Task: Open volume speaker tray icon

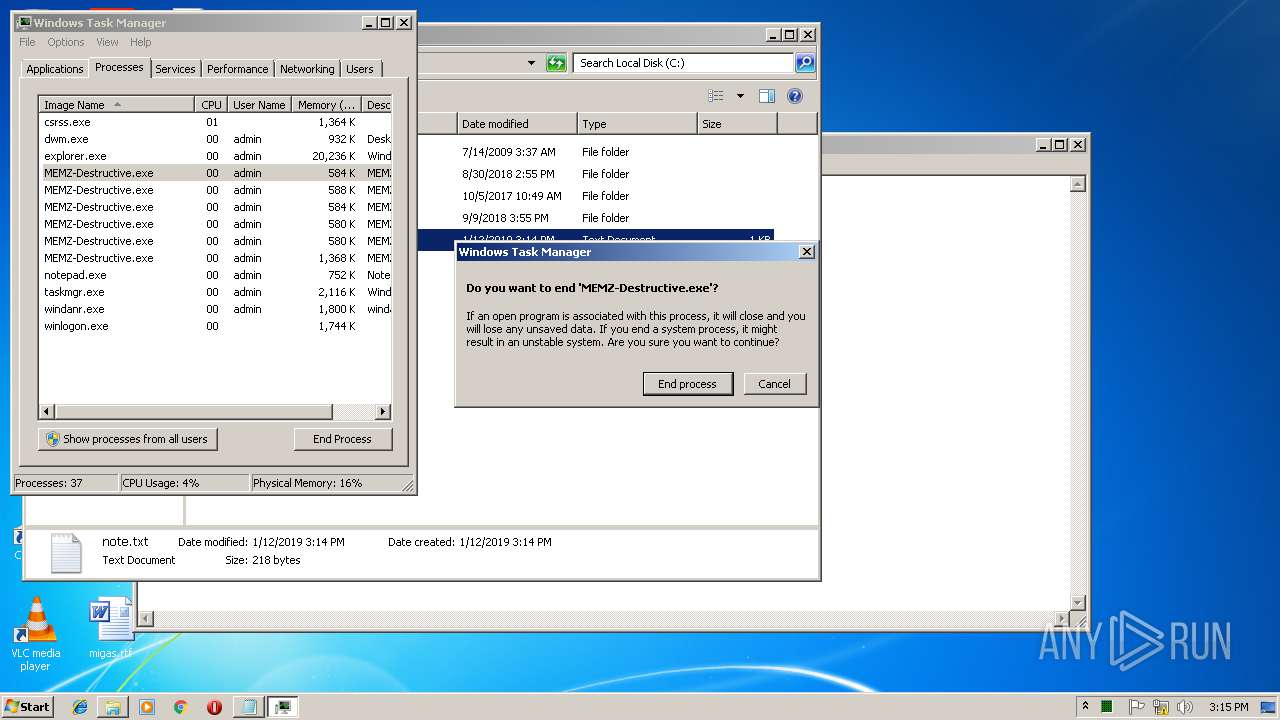Action: click(1185, 707)
